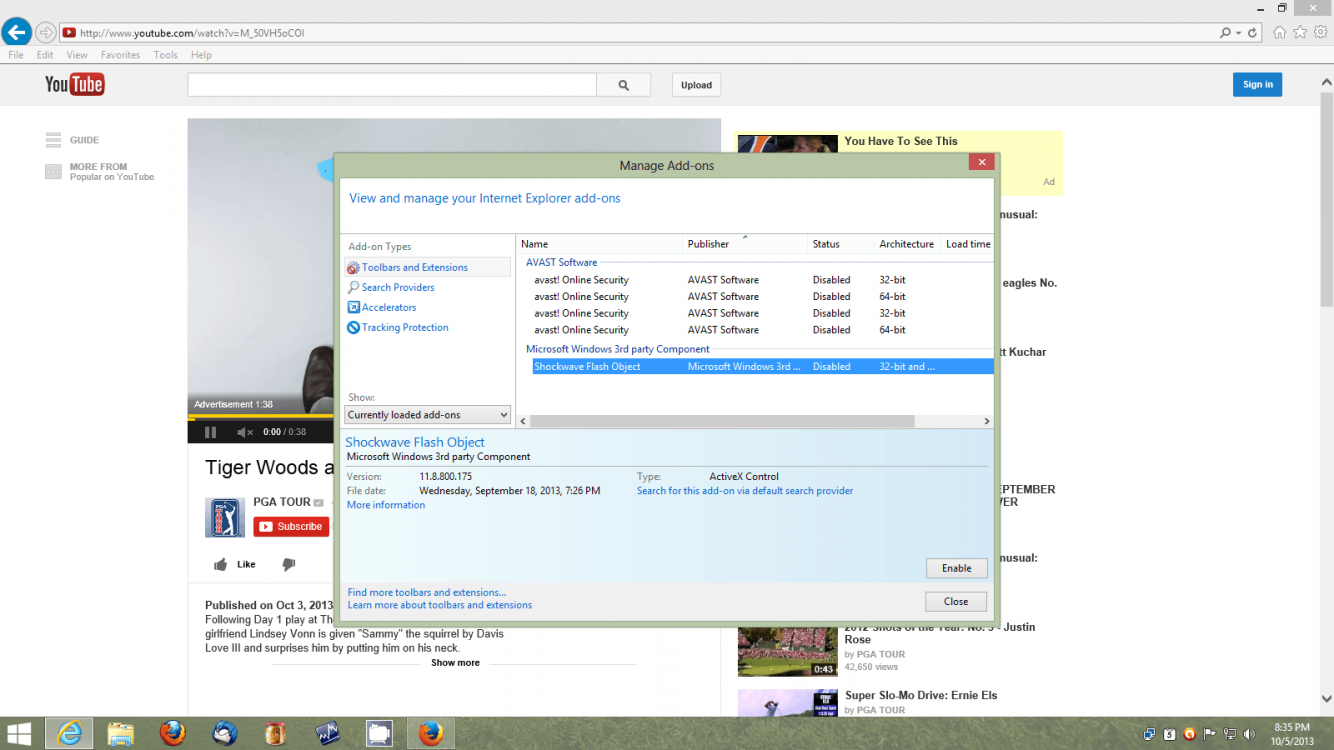Open the chart monitor app in taskbar

328,734
